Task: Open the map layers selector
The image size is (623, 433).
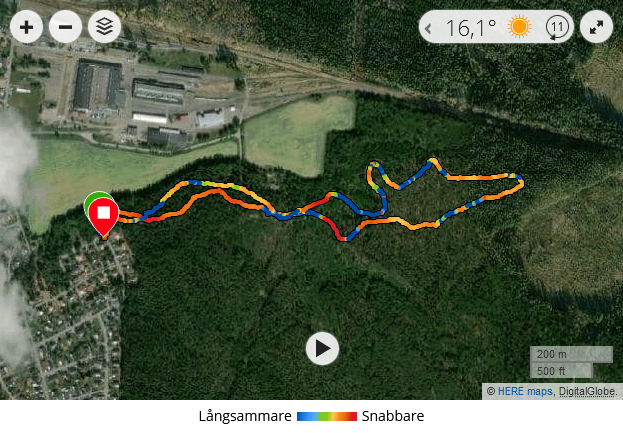Action: (x=104, y=27)
